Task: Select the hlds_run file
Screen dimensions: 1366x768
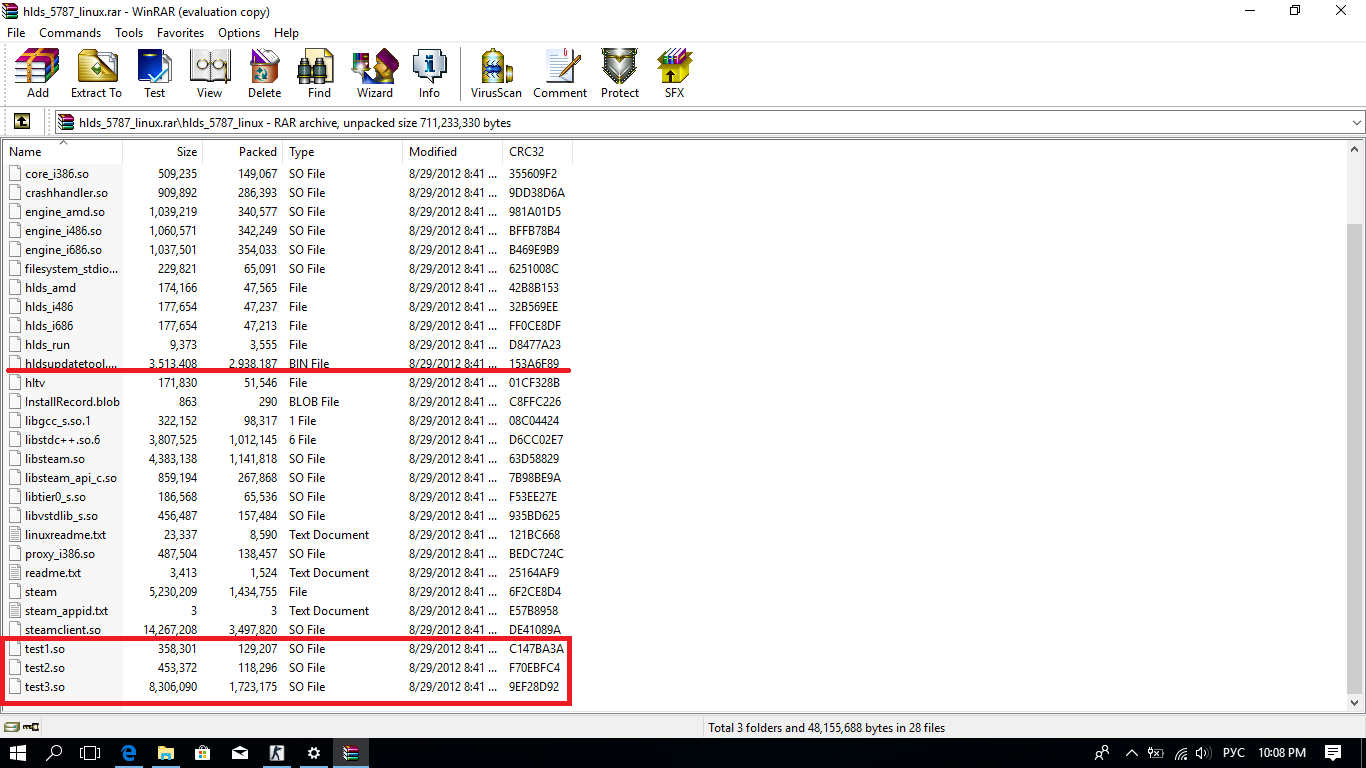Action: point(47,345)
